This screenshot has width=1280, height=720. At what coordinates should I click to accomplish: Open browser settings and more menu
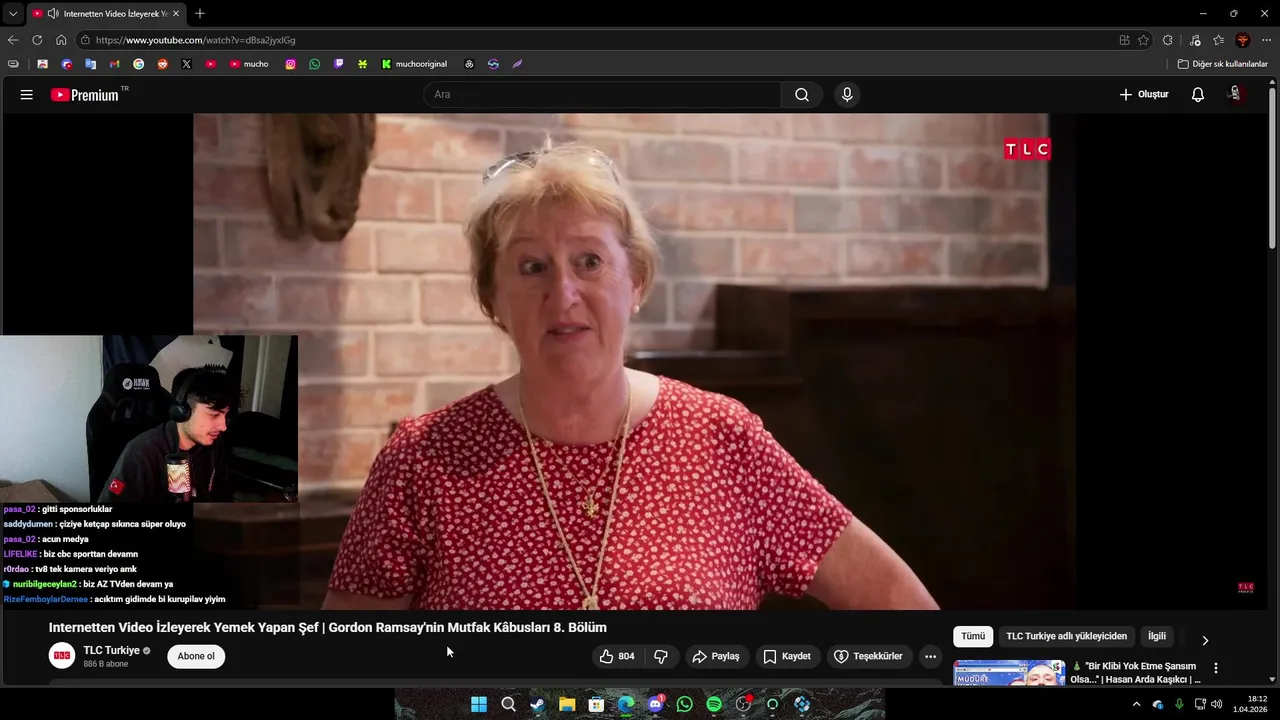[1266, 40]
